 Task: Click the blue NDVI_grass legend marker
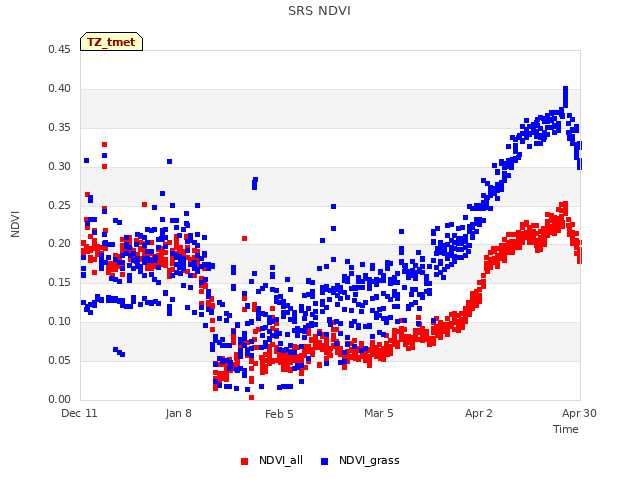(x=324, y=461)
